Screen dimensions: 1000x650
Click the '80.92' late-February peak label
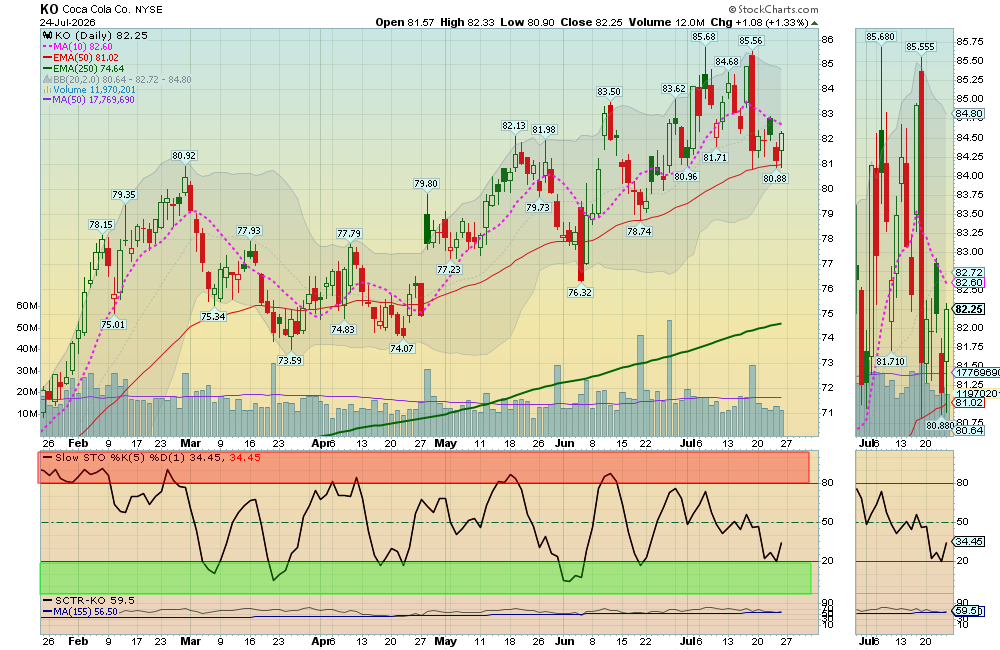pos(184,156)
